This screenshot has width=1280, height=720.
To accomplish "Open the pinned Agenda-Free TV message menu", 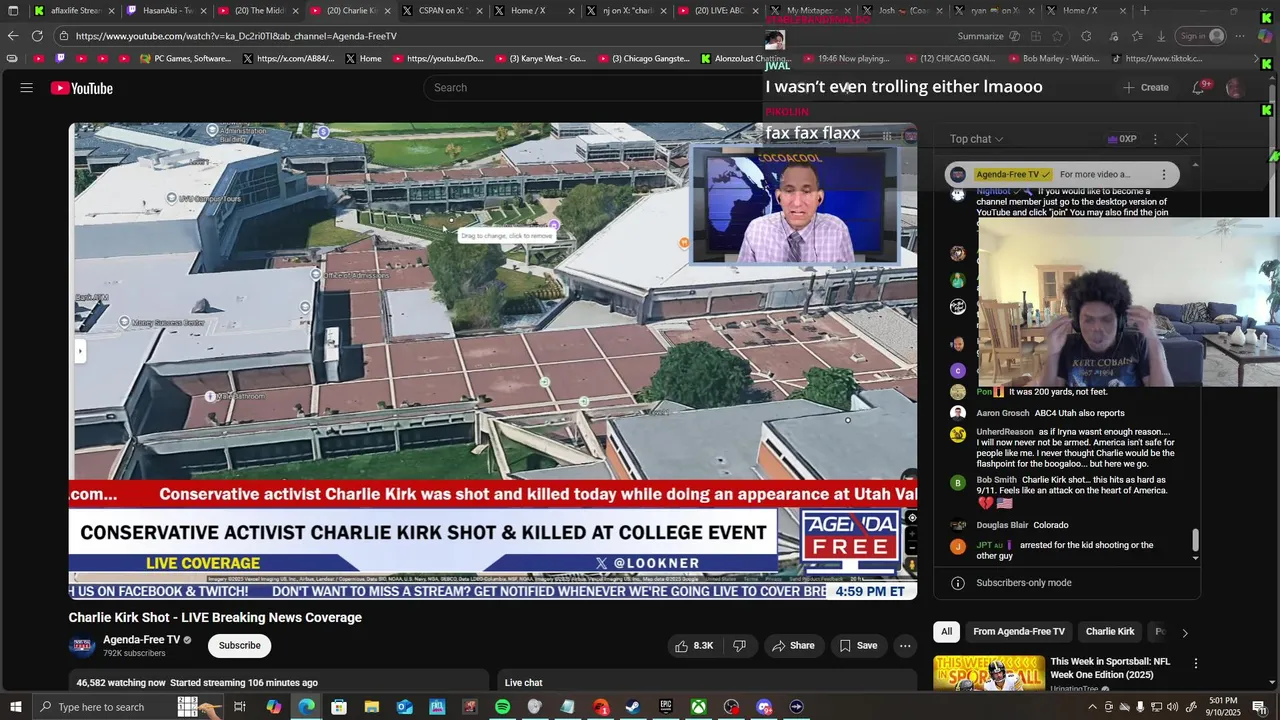I will pos(1163,174).
